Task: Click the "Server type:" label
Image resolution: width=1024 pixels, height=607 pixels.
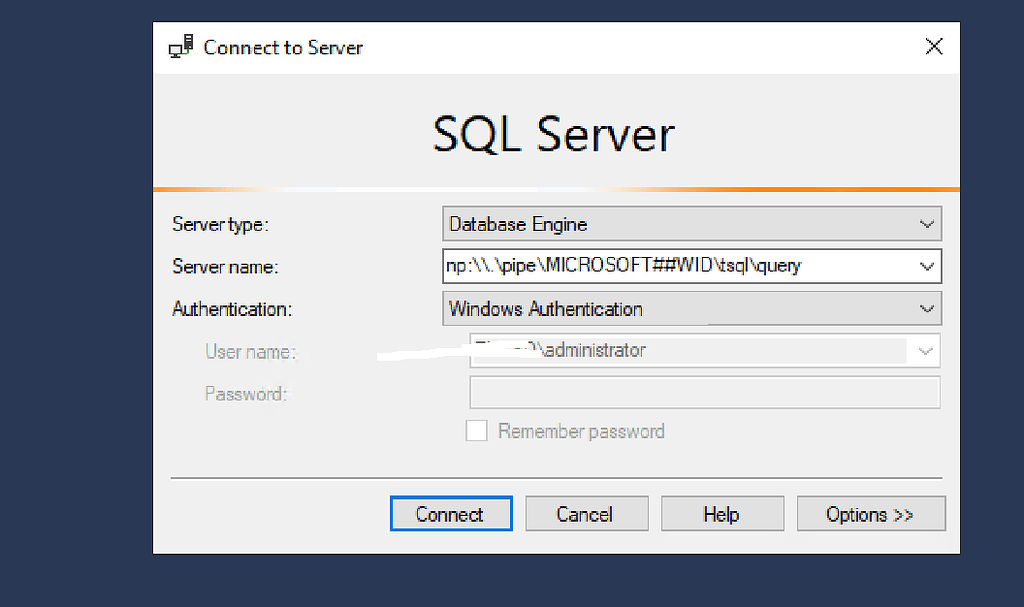Action: 221,224
